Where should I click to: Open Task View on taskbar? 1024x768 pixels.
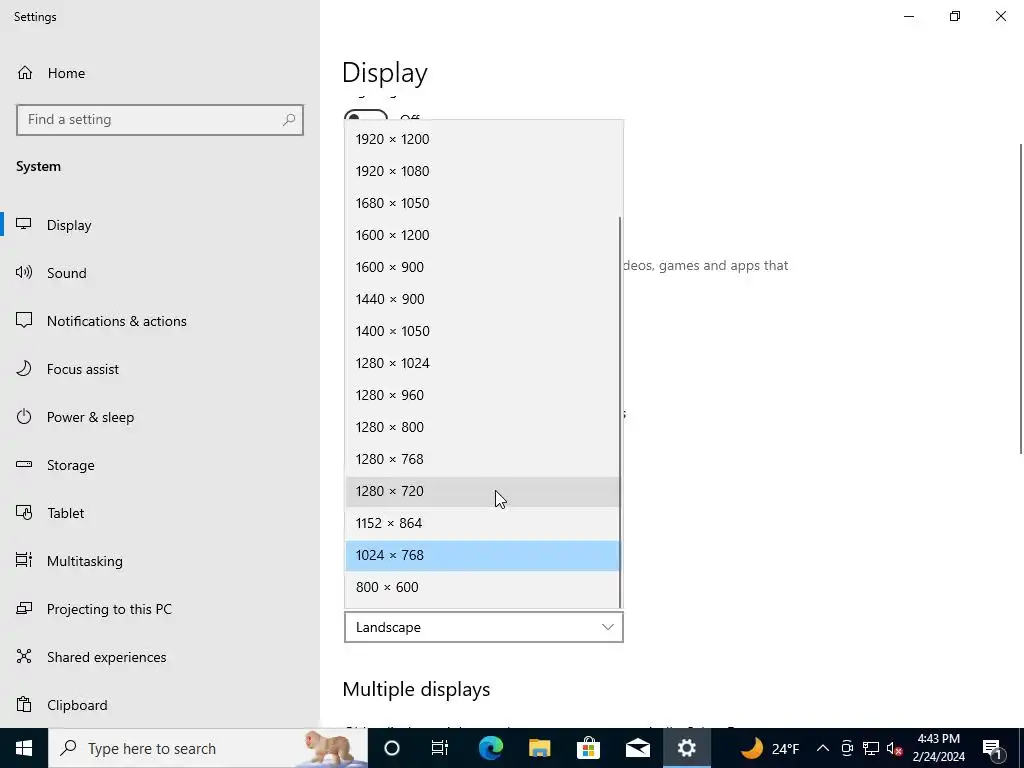pos(440,748)
